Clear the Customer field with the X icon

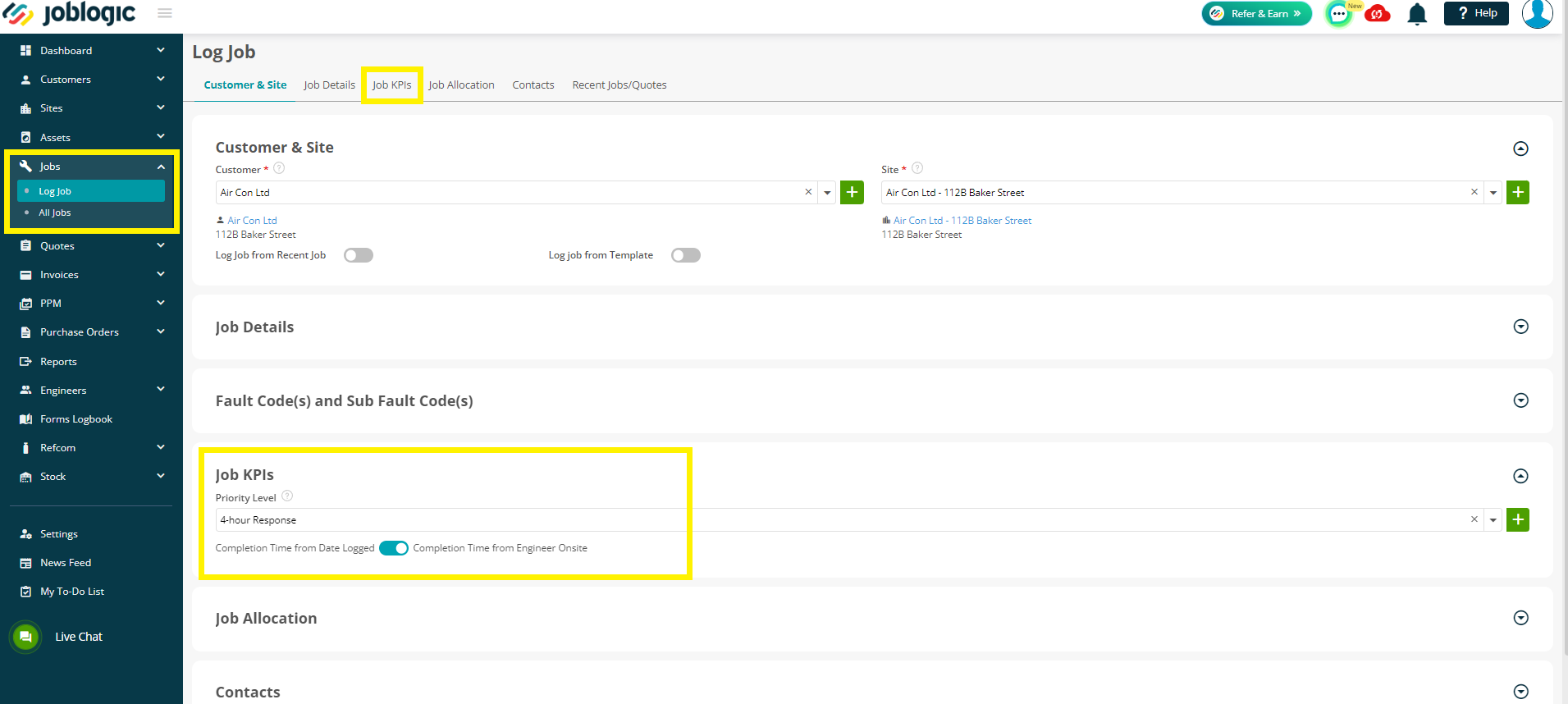(x=808, y=192)
